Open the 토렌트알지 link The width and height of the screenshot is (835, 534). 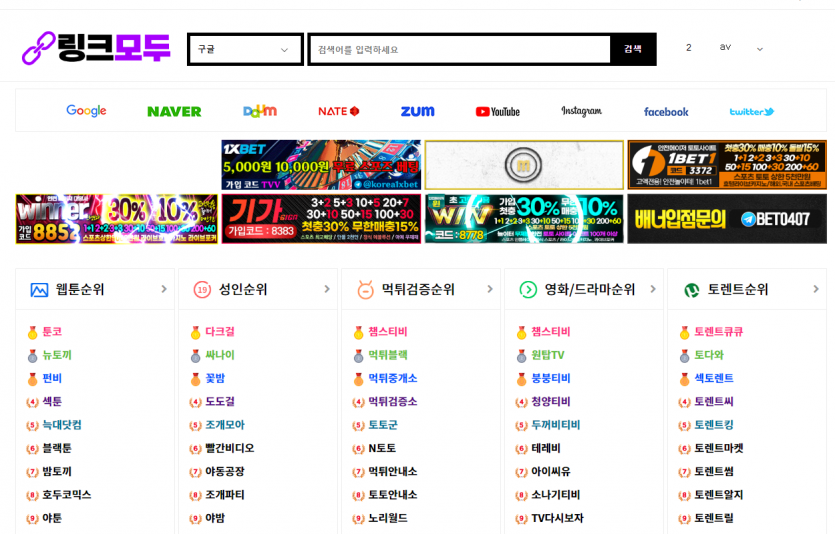pyautogui.click(x=719, y=495)
